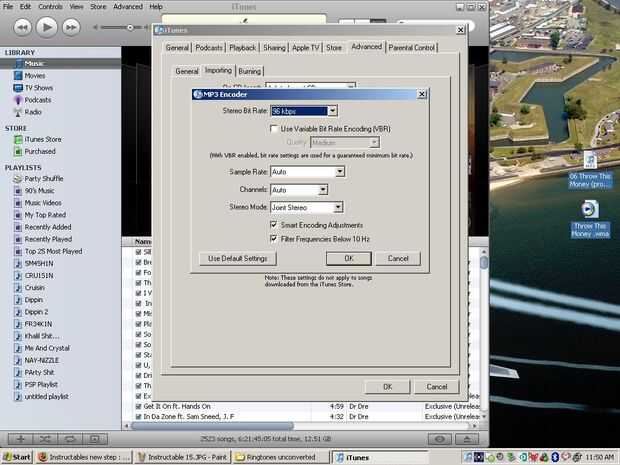Open the Channels dropdown

tap(323, 190)
